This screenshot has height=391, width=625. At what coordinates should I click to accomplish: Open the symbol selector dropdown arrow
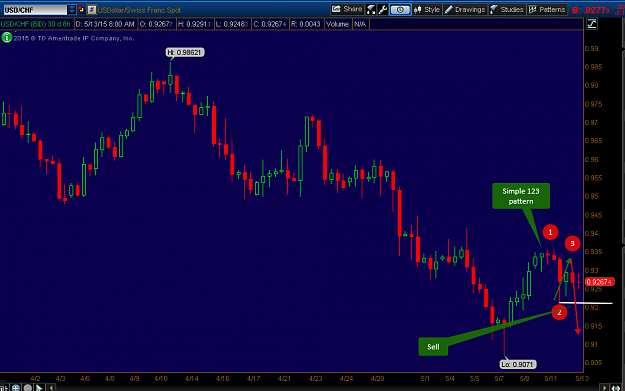click(72, 10)
